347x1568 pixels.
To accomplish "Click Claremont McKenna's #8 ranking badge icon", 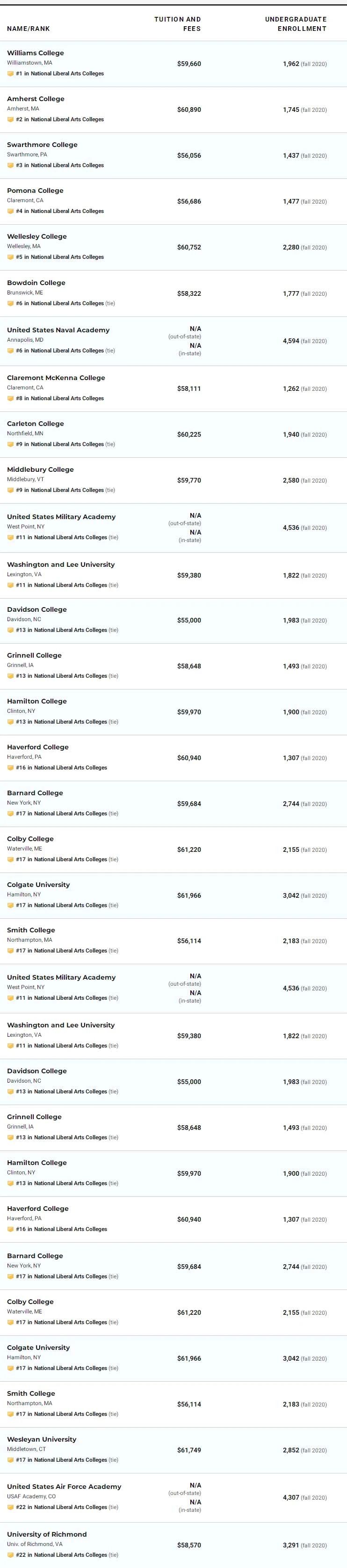I will pos(10,399).
